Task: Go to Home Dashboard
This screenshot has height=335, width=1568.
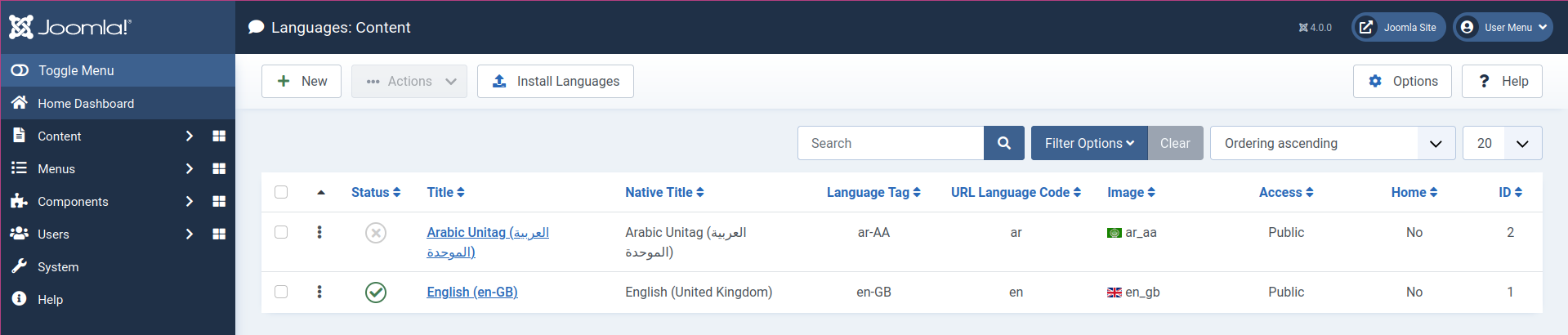Action: point(86,103)
